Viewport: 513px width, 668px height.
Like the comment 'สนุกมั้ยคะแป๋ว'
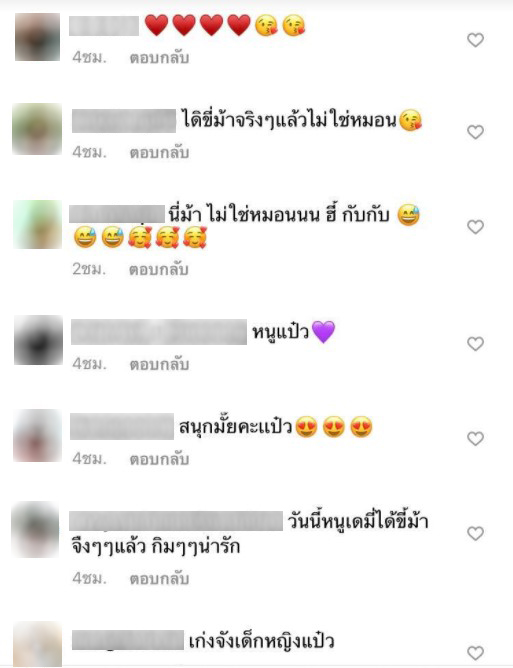pos(476,438)
